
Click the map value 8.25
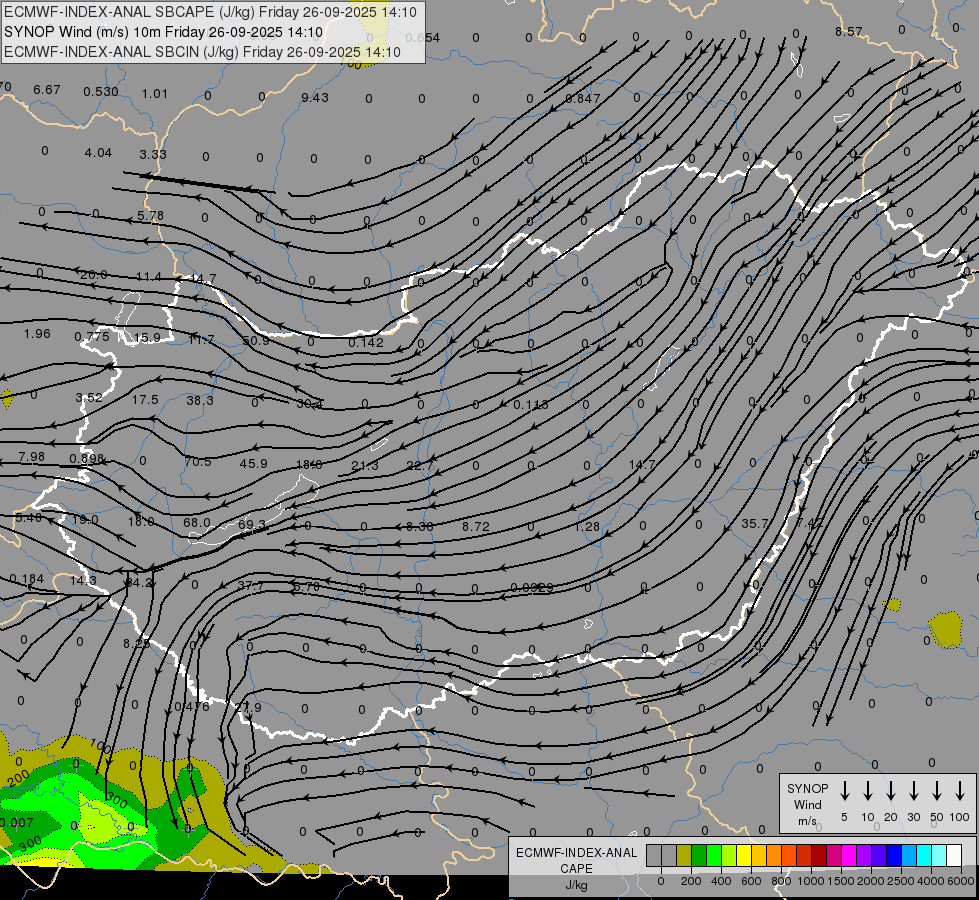pos(136,643)
